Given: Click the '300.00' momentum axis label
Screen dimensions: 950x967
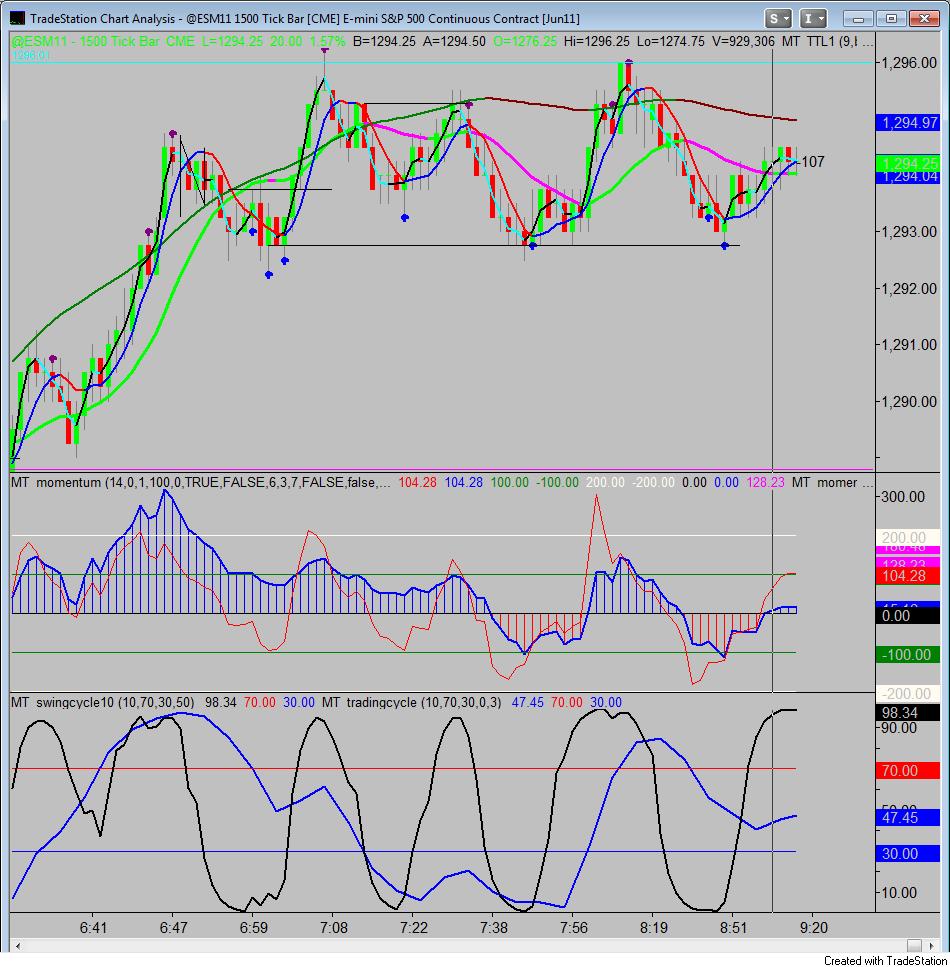Looking at the screenshot, I should coord(903,496).
